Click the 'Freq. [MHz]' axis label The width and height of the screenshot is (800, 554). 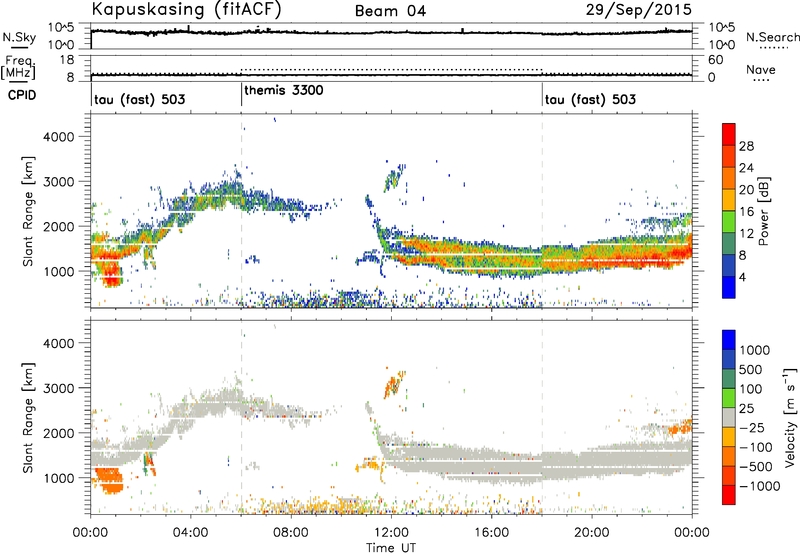[18, 68]
